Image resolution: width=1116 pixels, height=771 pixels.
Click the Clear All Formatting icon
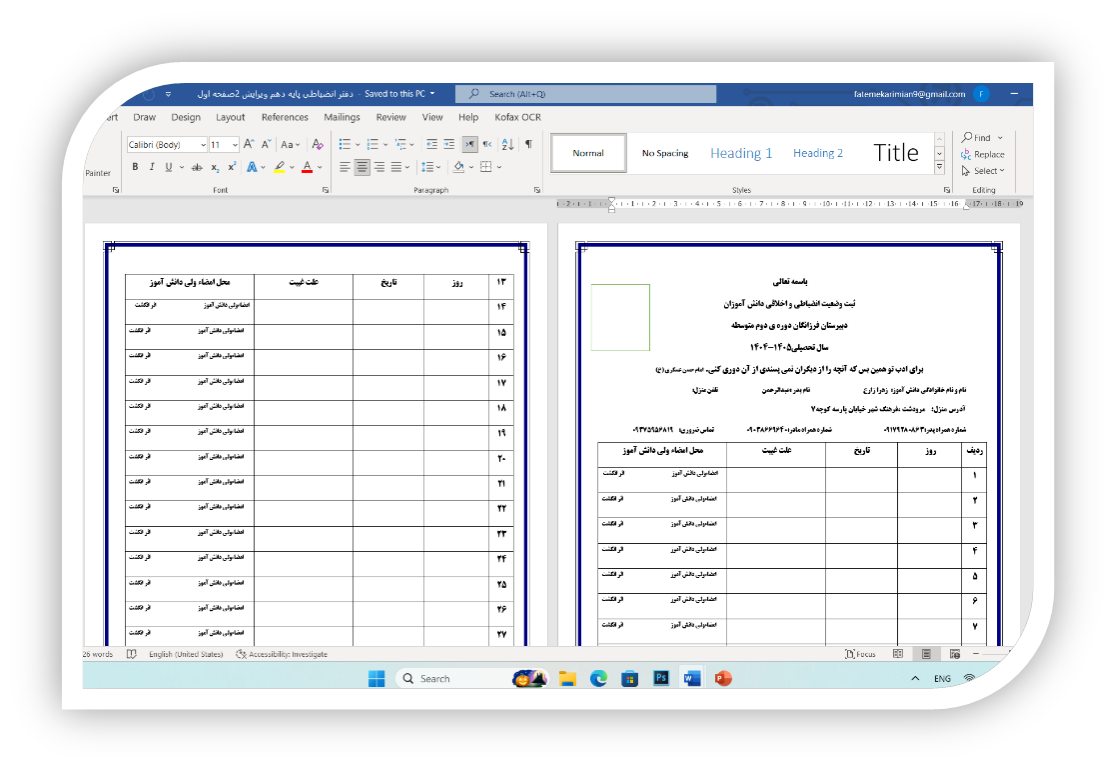tap(317, 144)
